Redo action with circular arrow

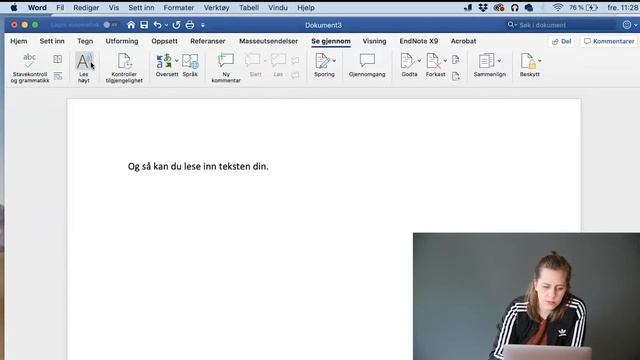[x=176, y=25]
